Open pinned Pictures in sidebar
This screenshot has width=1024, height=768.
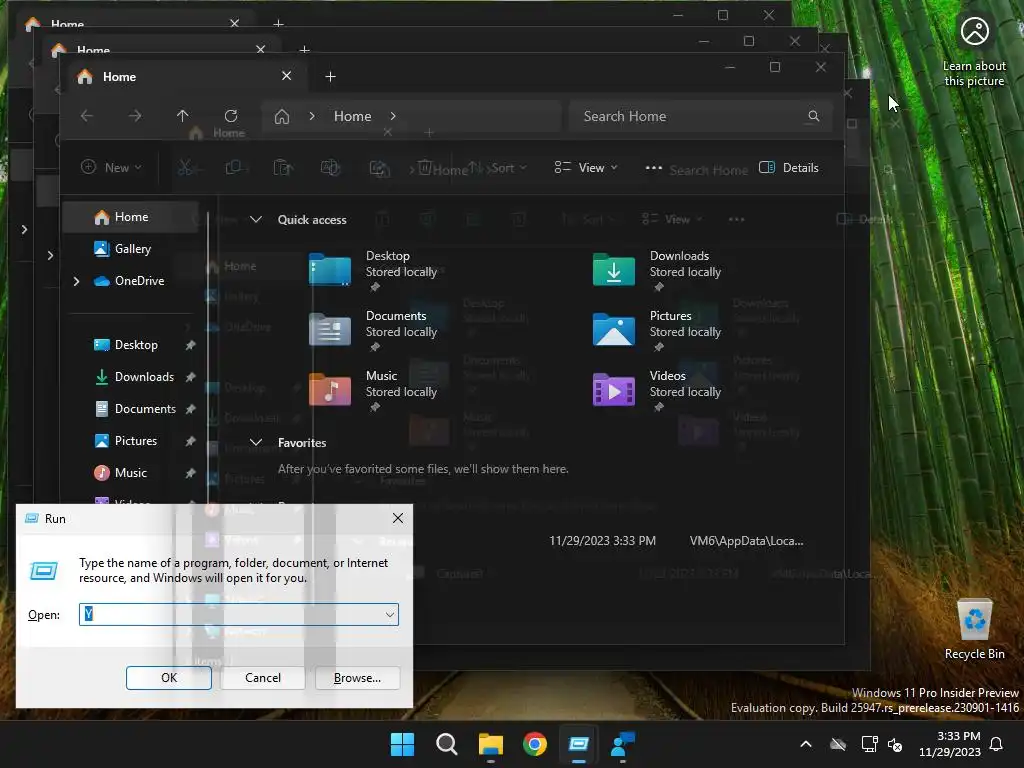click(x=136, y=441)
